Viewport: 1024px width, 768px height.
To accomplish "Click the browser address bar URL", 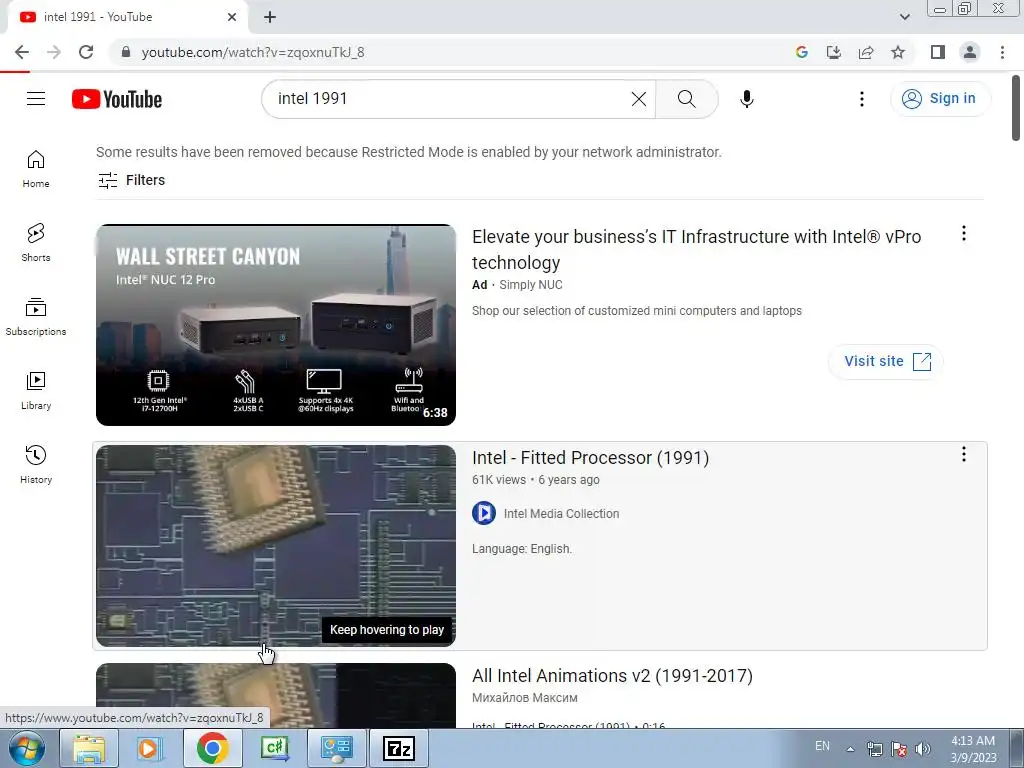I will point(253,52).
